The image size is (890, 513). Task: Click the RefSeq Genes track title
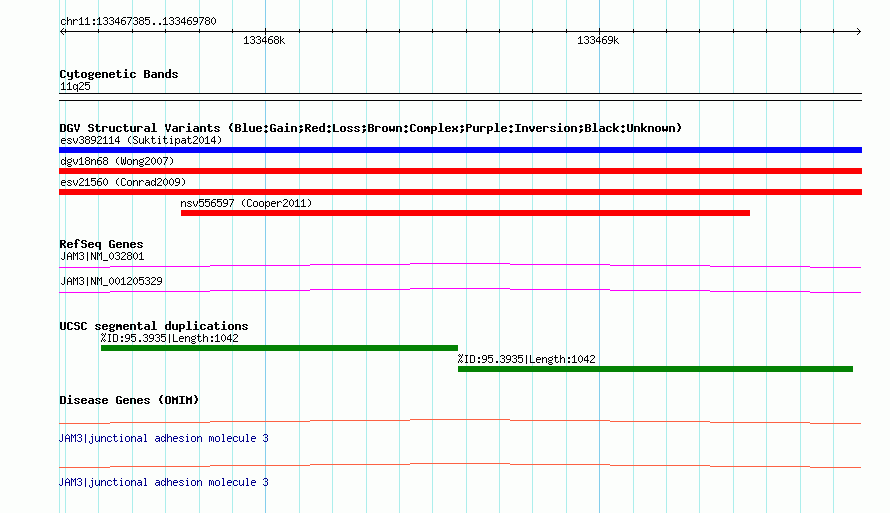(101, 244)
